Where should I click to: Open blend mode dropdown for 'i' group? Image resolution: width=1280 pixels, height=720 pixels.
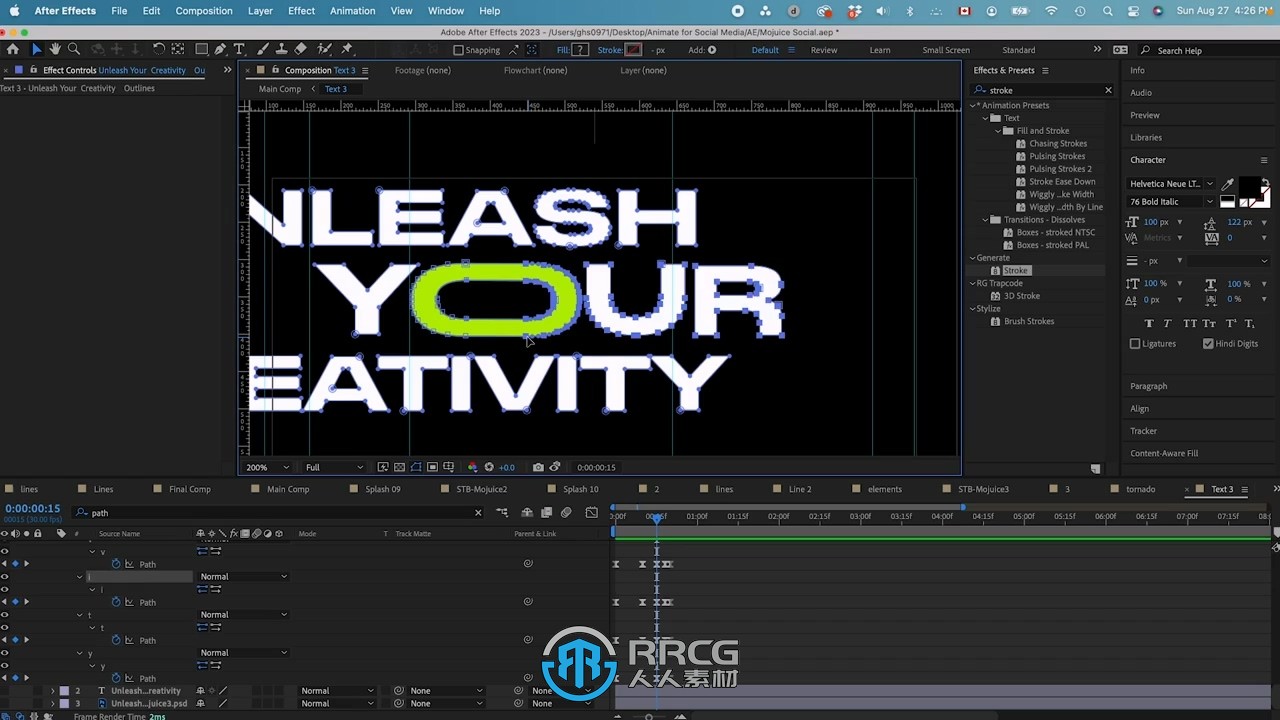click(x=243, y=577)
